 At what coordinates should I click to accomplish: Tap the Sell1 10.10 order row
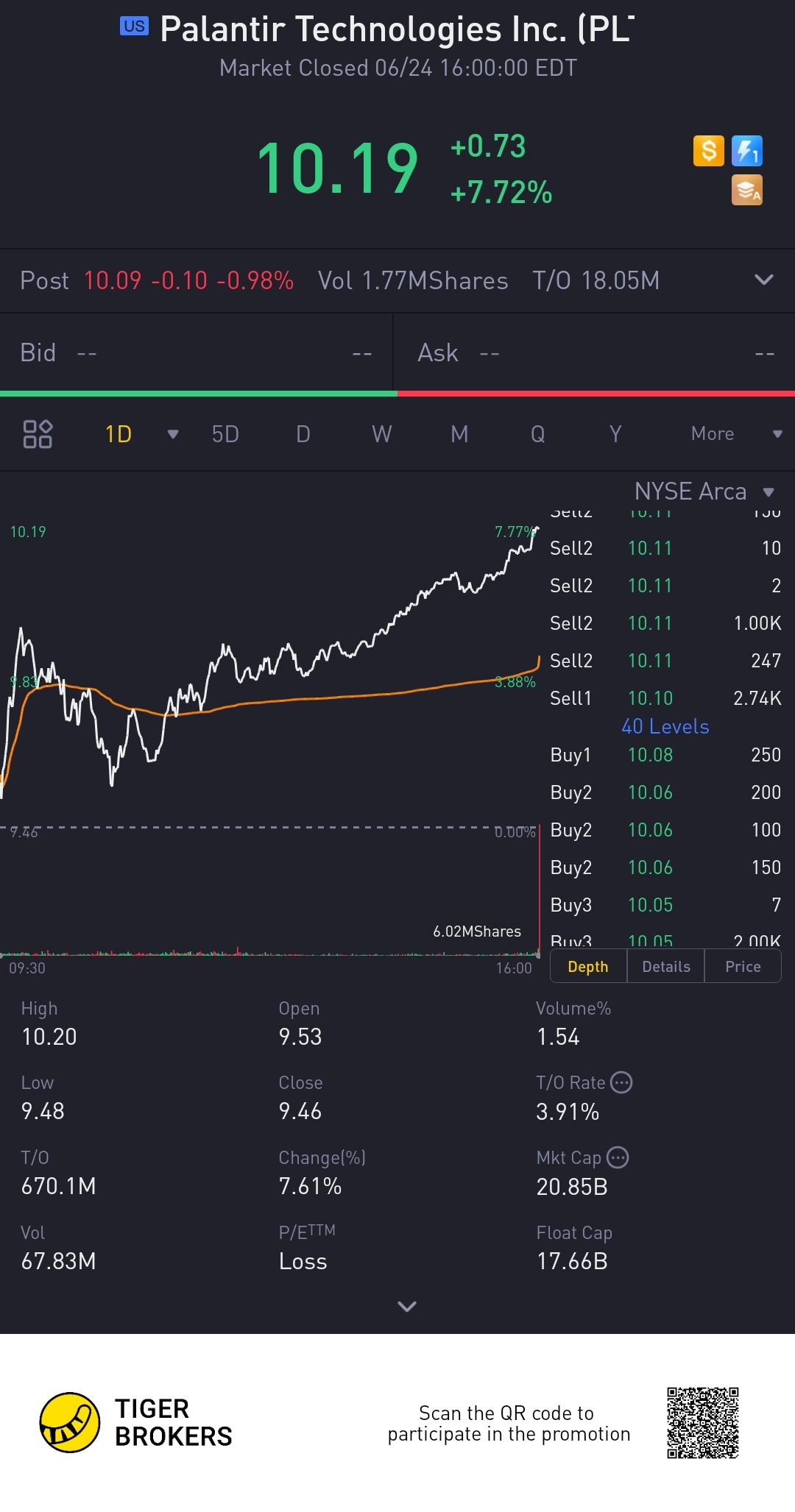665,698
